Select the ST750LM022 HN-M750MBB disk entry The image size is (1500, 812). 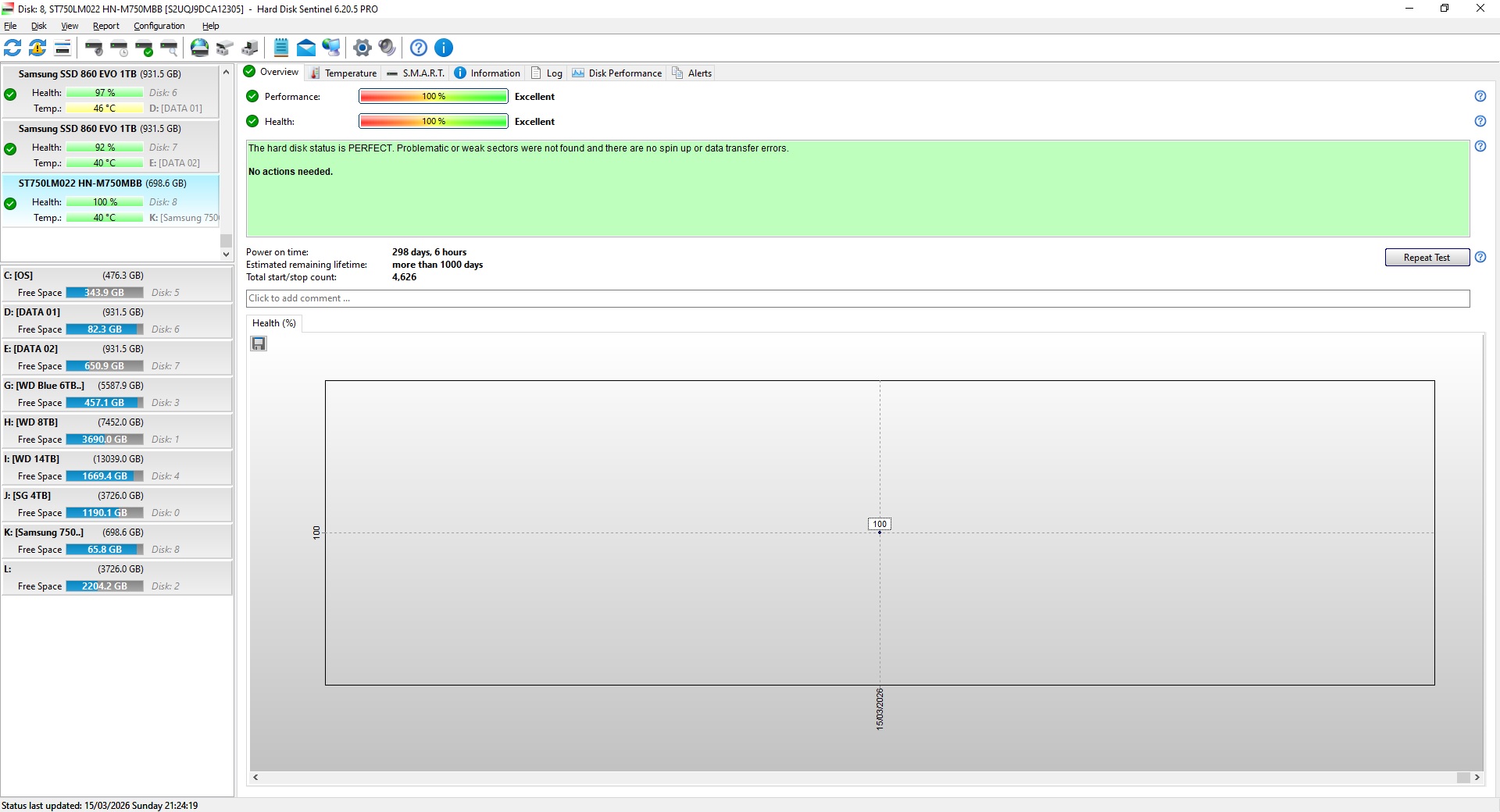coord(110,201)
